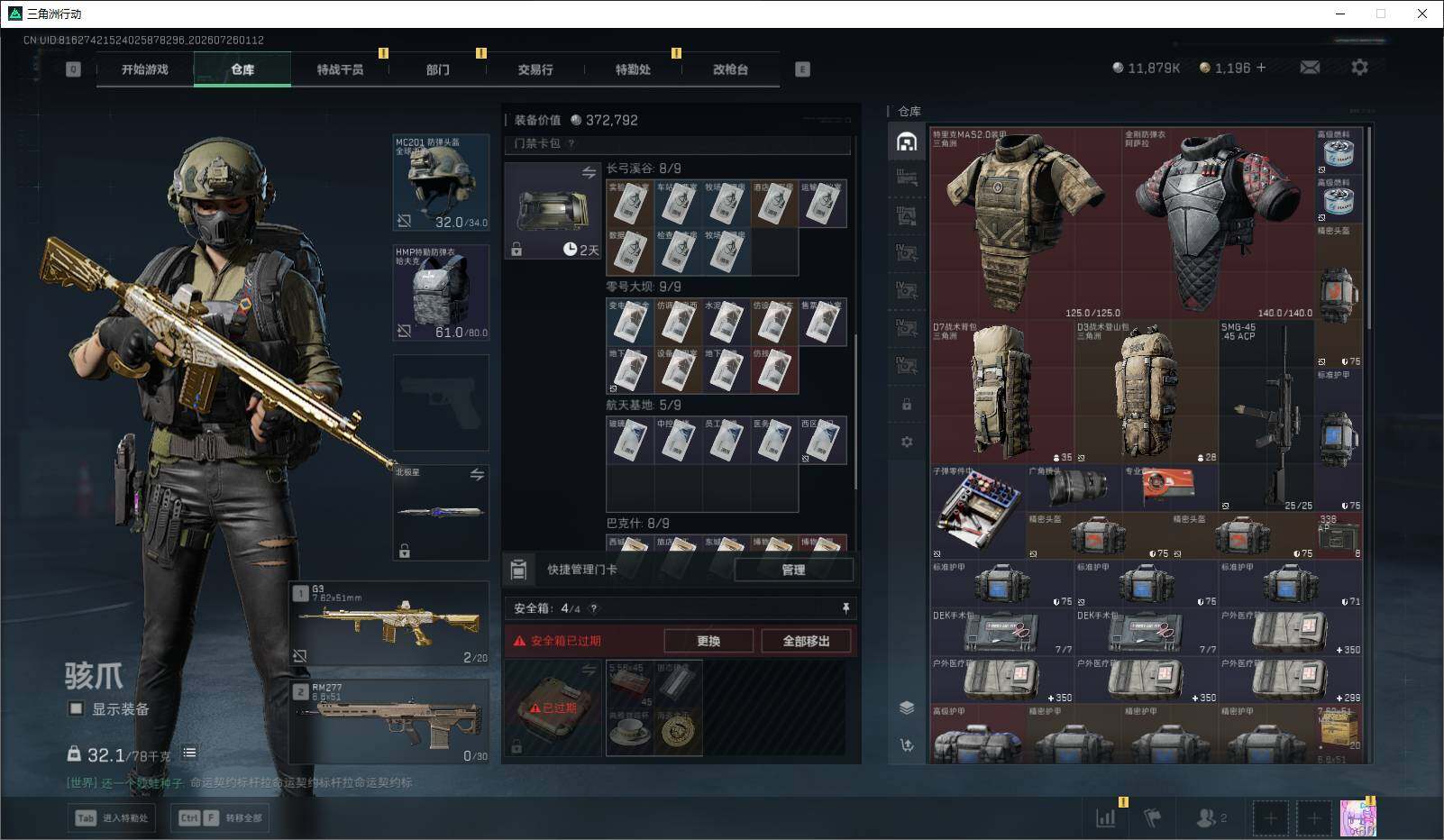Click the quick keycard management icon

coord(518,570)
